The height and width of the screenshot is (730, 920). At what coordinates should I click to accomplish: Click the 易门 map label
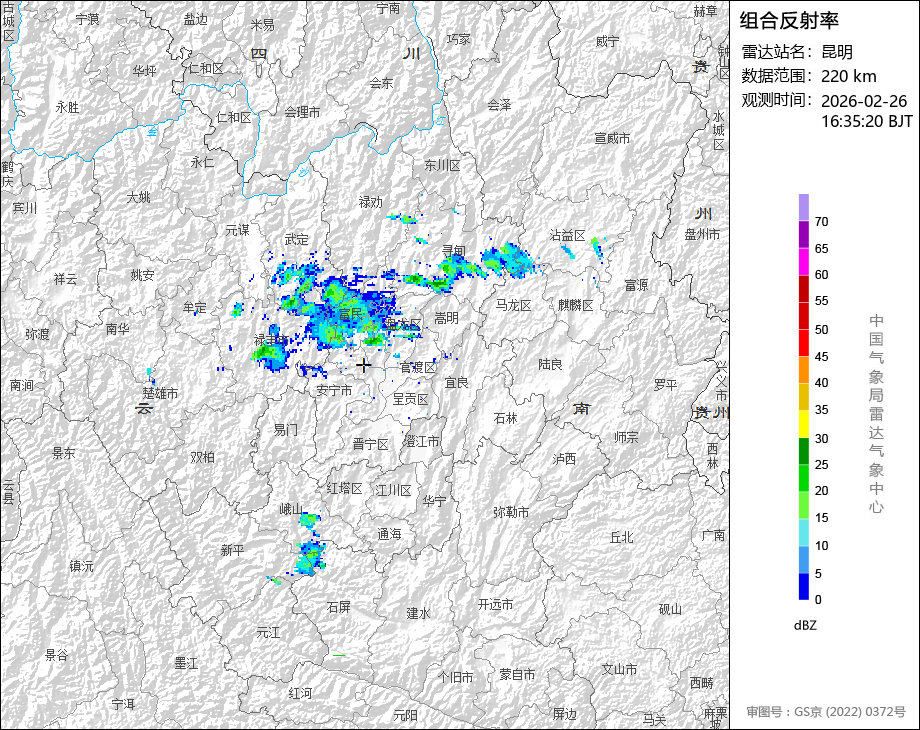286,430
